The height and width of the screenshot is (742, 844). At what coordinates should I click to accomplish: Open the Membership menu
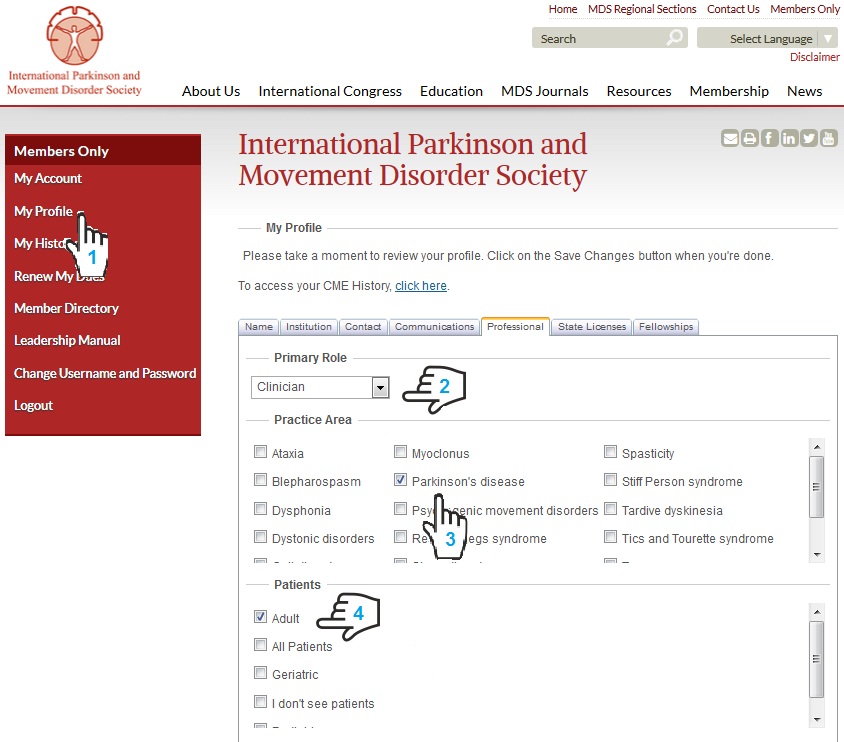tap(729, 91)
